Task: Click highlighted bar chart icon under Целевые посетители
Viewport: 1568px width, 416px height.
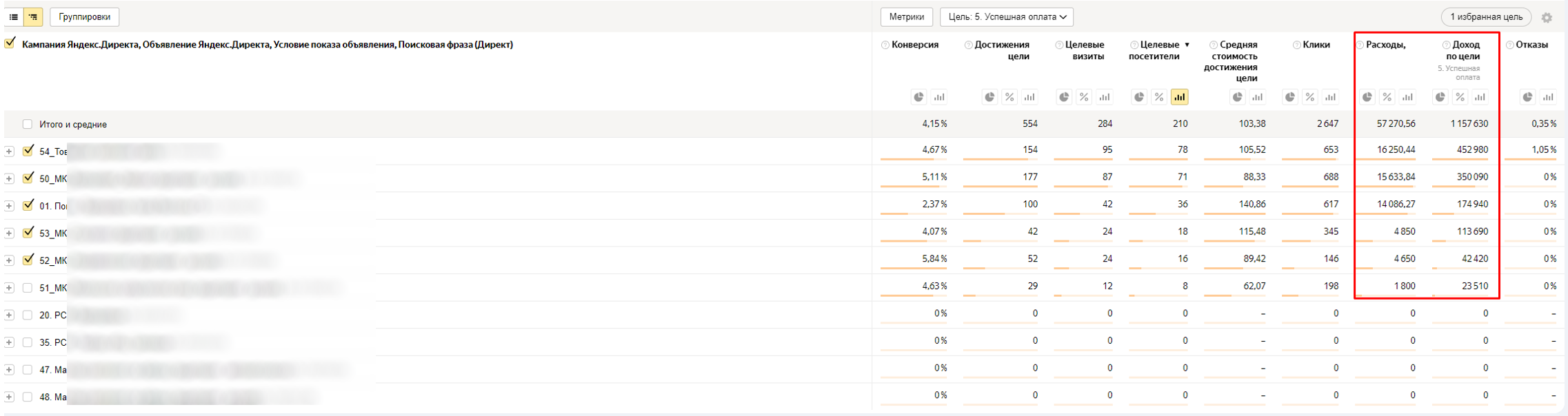Action: click(1179, 97)
